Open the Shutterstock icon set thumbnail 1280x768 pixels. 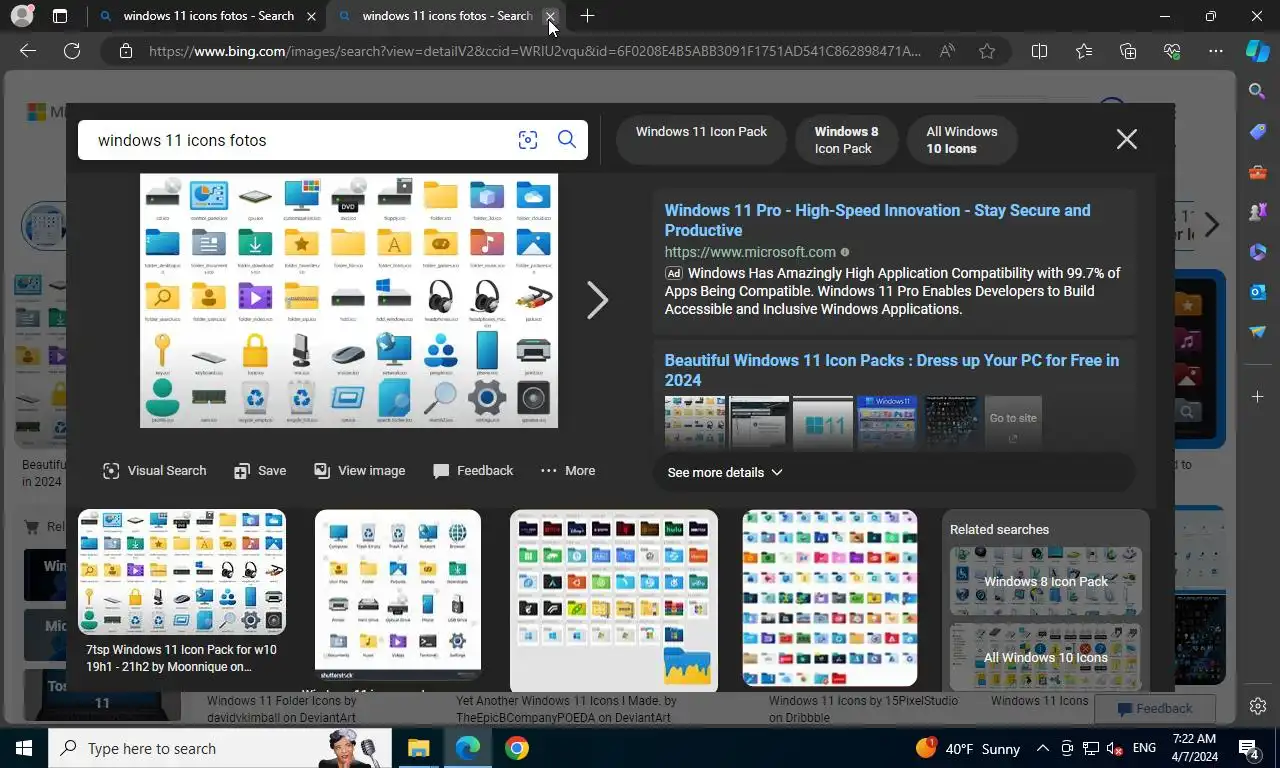point(398,595)
